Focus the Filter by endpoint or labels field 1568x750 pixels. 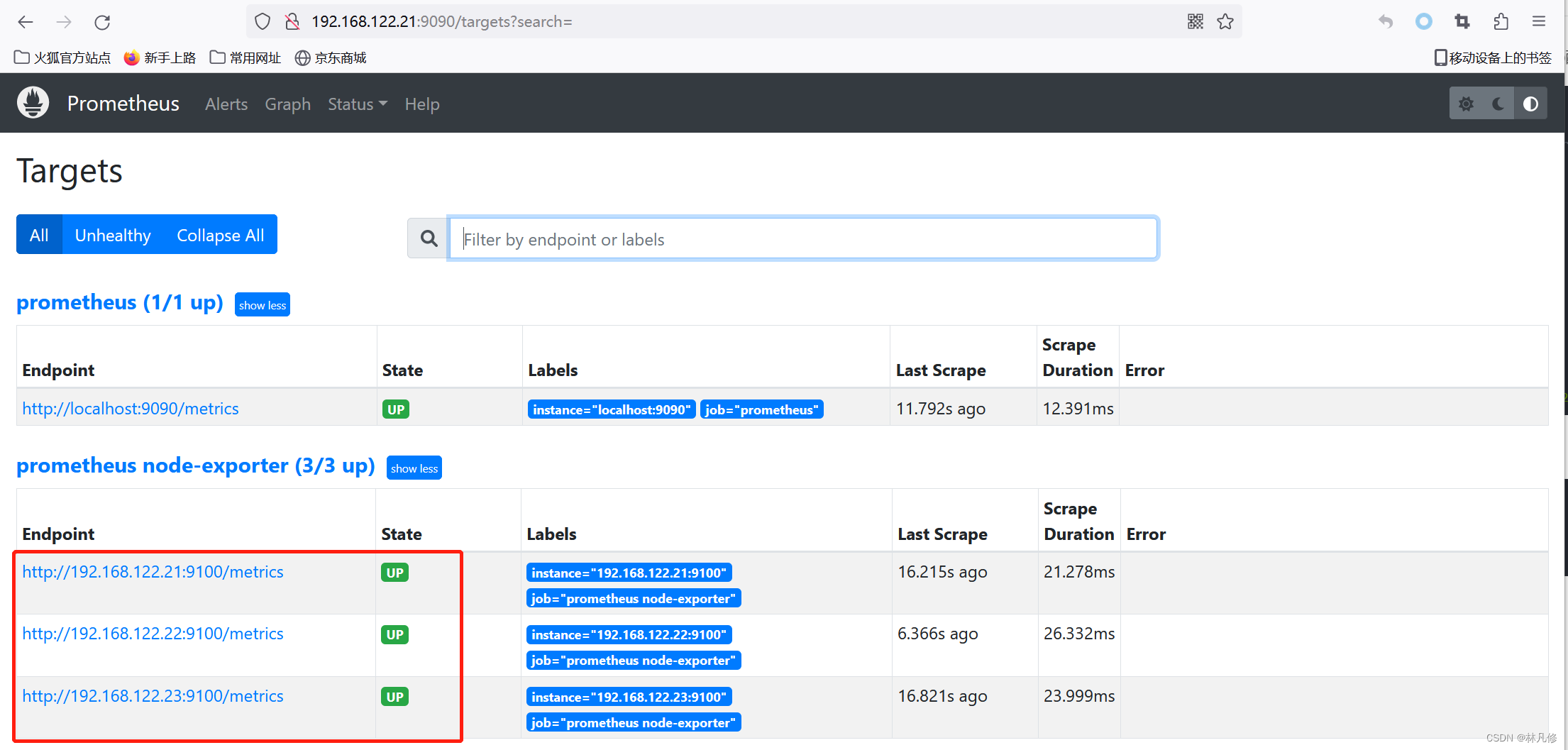tap(803, 238)
